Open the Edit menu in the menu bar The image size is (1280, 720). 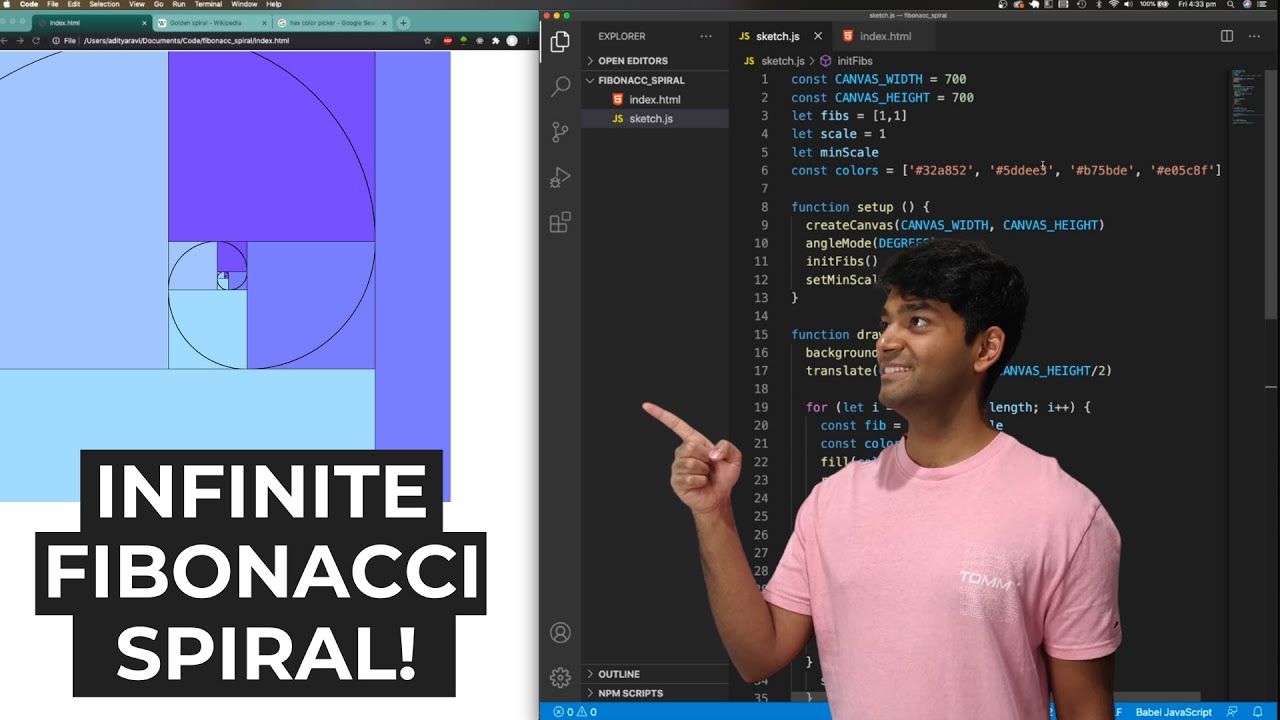point(73,4)
